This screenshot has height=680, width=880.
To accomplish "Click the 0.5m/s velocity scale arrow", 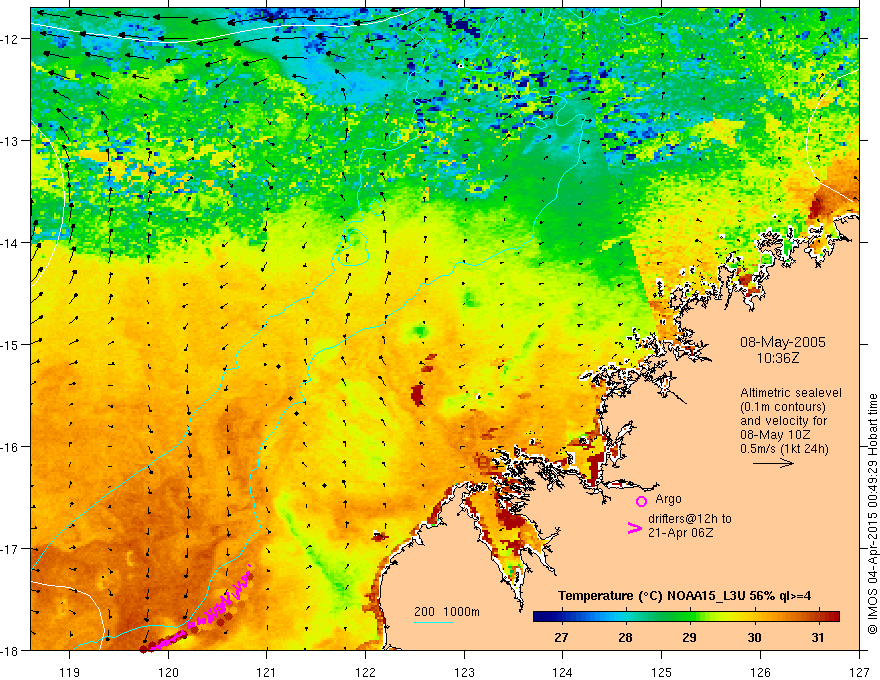I will [773, 463].
